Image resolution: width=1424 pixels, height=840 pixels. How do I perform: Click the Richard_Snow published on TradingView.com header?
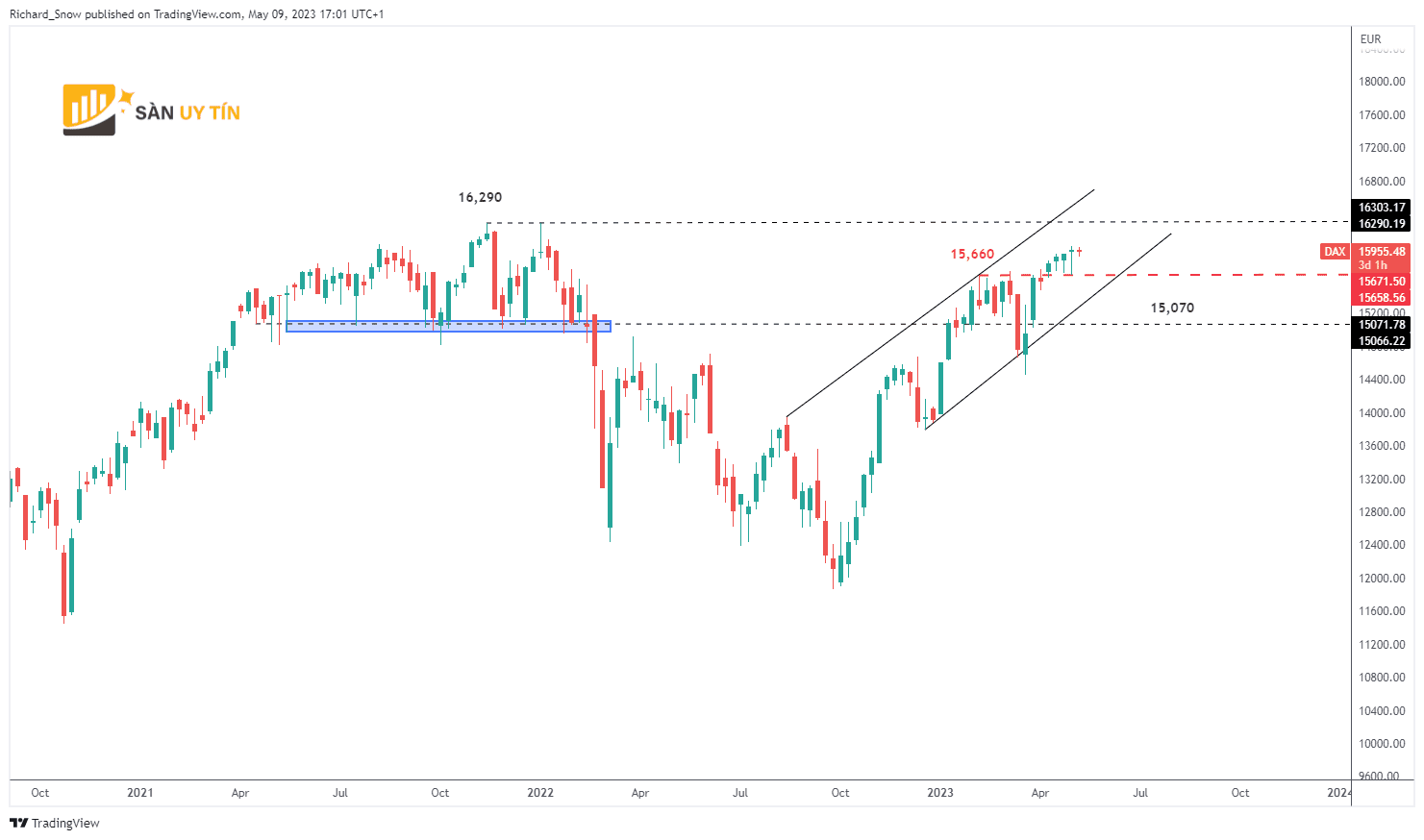pos(196,14)
